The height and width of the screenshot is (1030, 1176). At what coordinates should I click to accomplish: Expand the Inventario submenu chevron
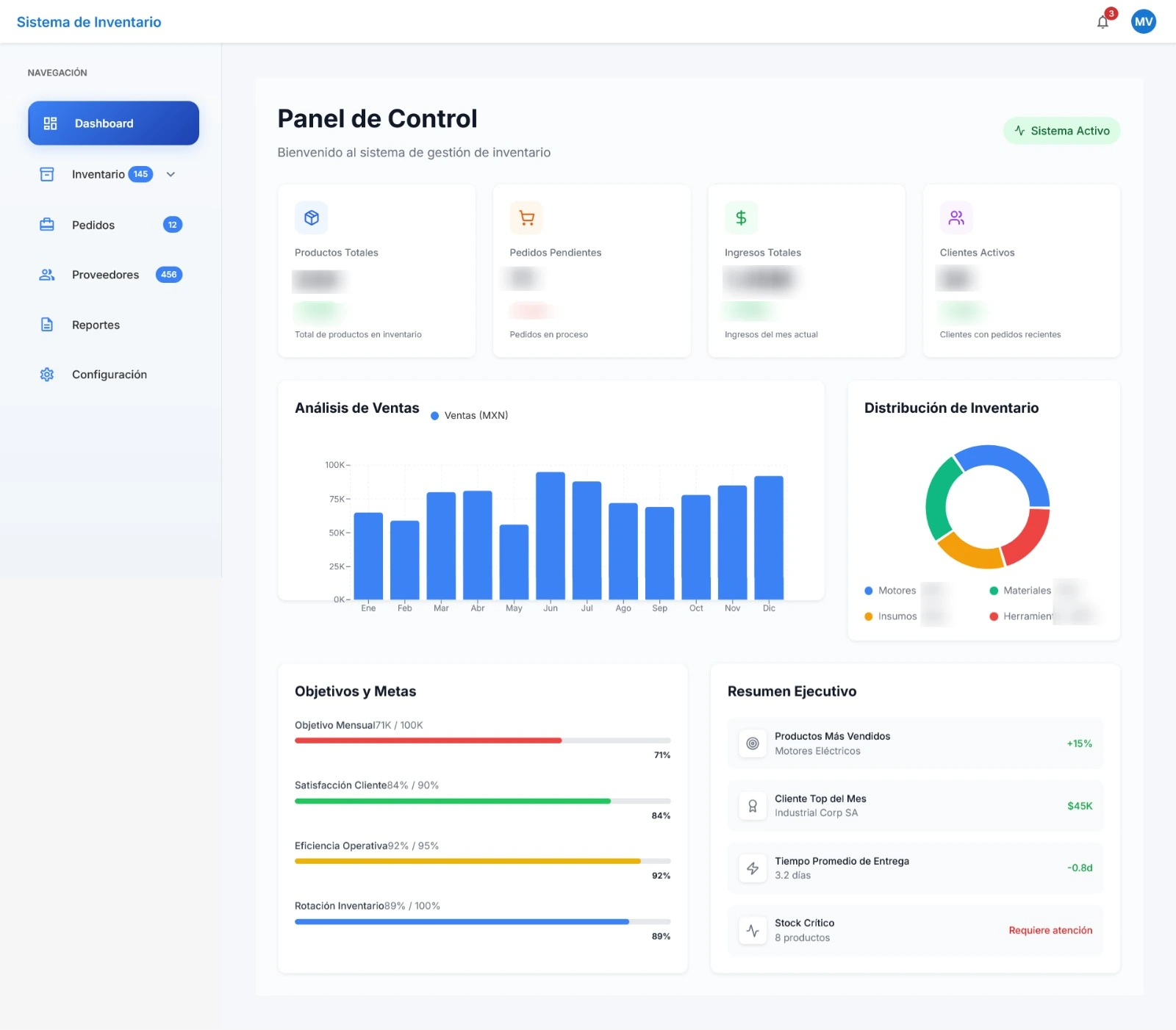point(171,174)
